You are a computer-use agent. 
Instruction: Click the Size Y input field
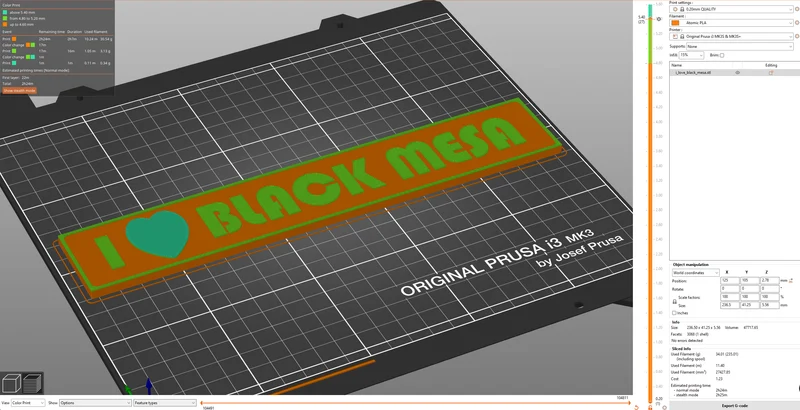tap(749, 305)
